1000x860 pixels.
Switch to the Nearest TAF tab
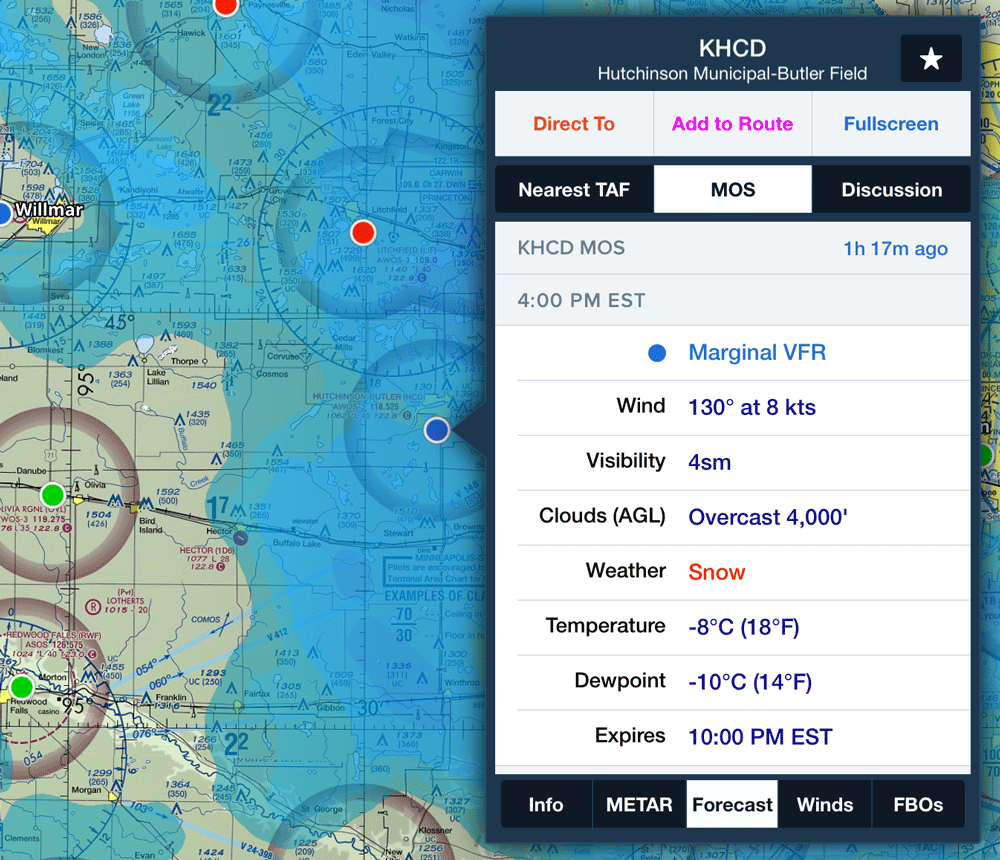(x=574, y=190)
